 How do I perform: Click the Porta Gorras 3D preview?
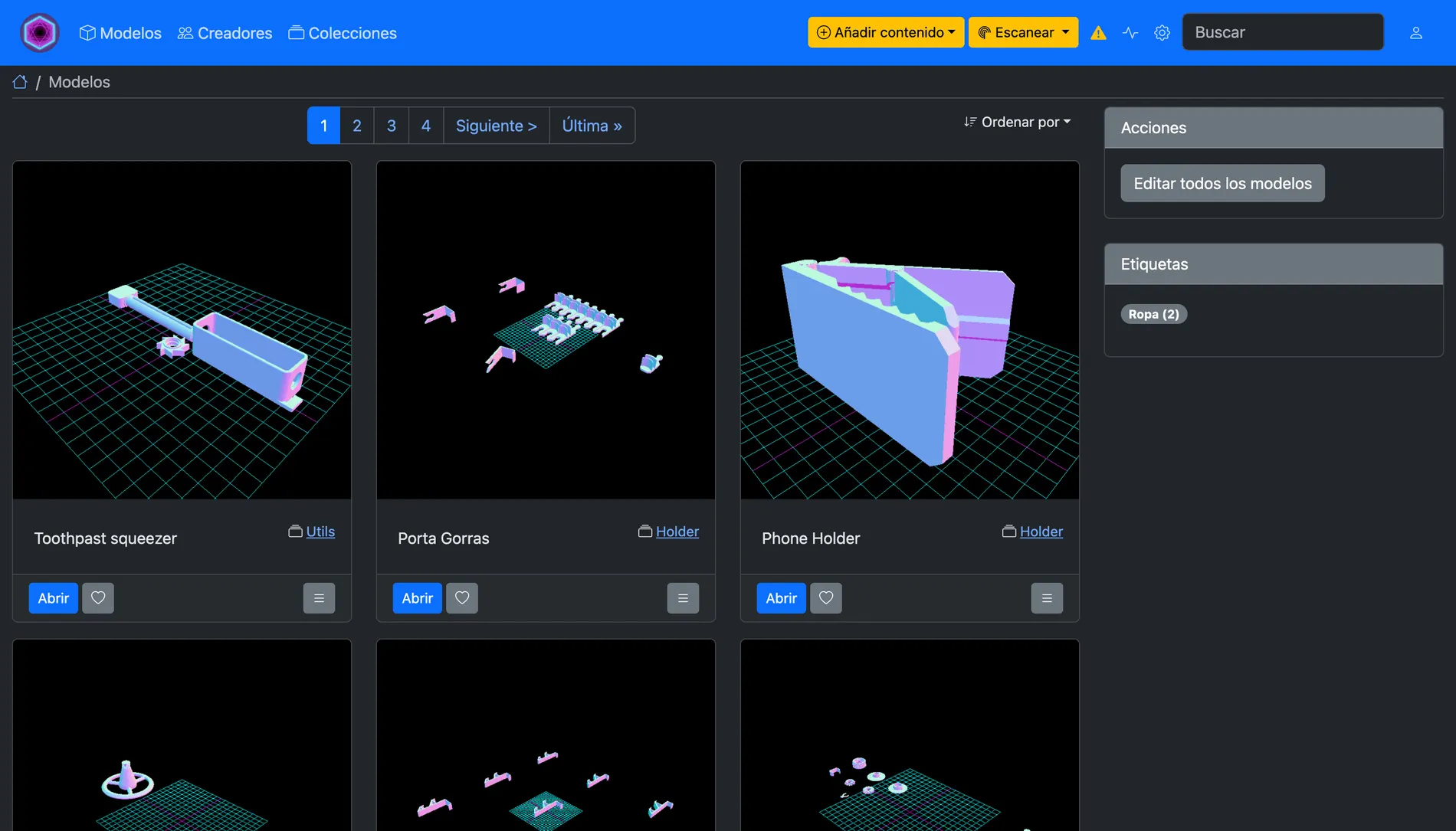coord(546,330)
